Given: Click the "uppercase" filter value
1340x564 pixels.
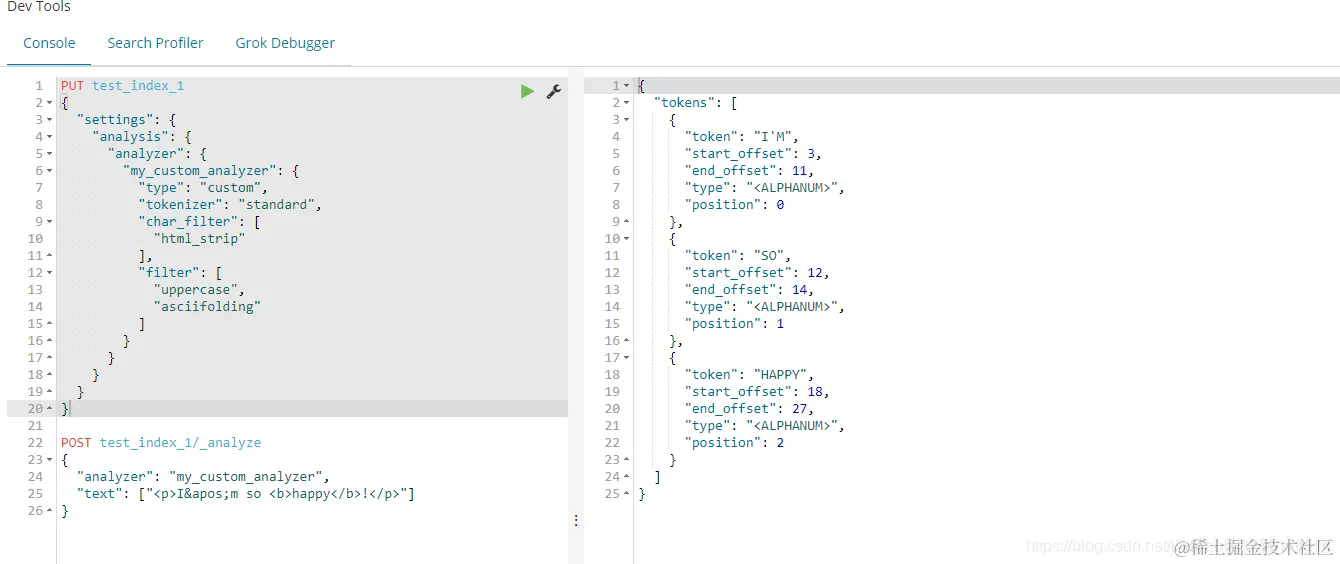Looking at the screenshot, I should click(200, 290).
